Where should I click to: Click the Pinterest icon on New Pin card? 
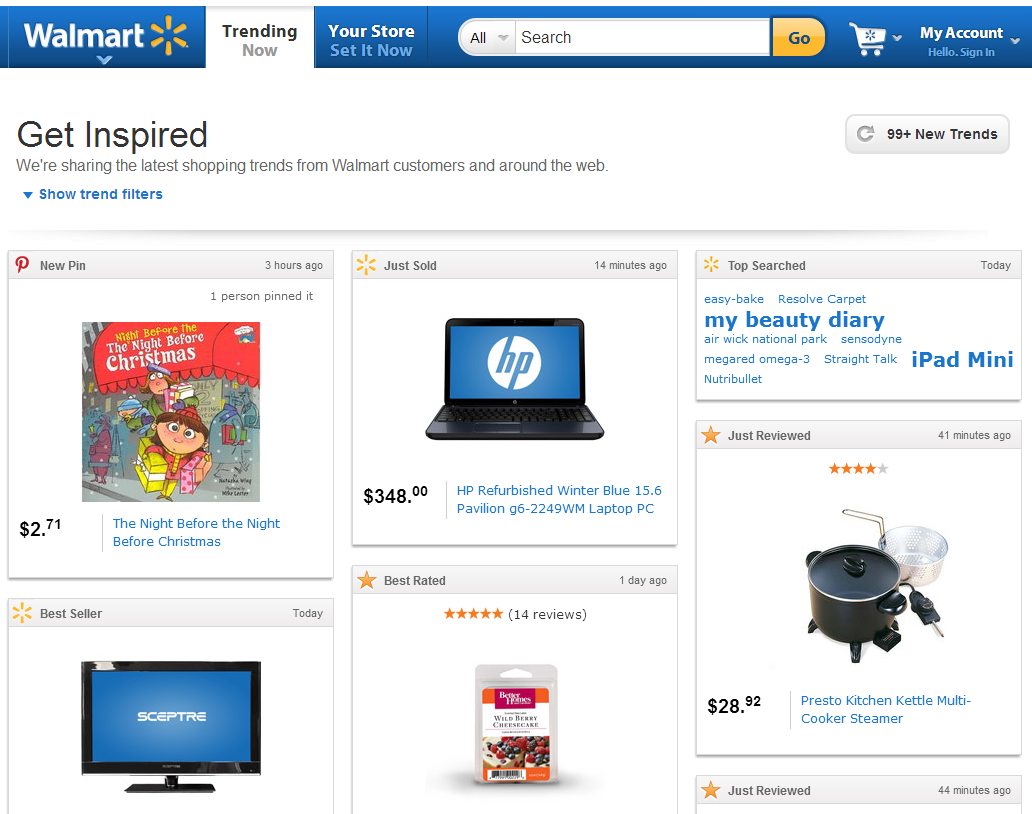(22, 265)
